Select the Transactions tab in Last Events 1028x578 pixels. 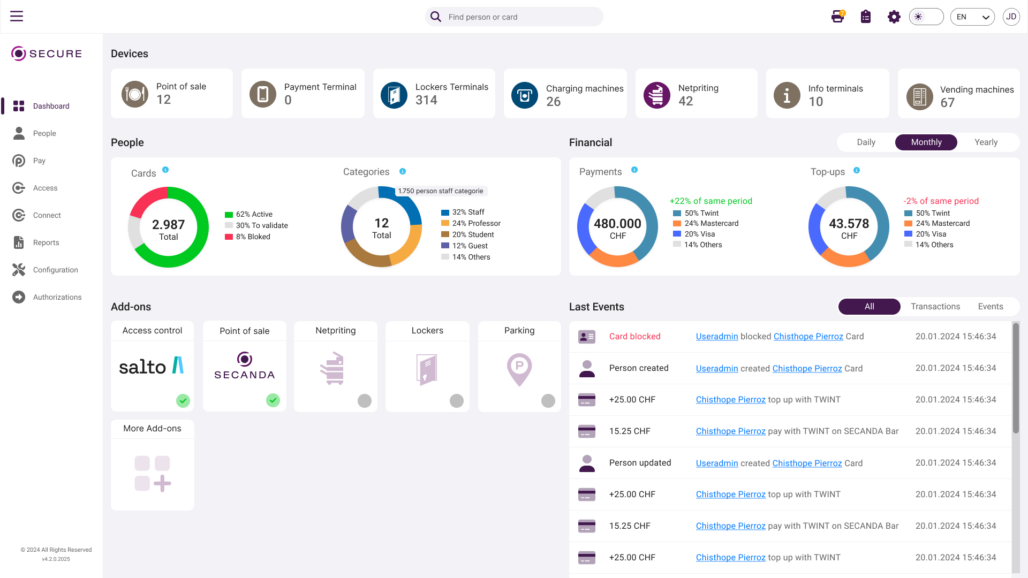tap(935, 306)
